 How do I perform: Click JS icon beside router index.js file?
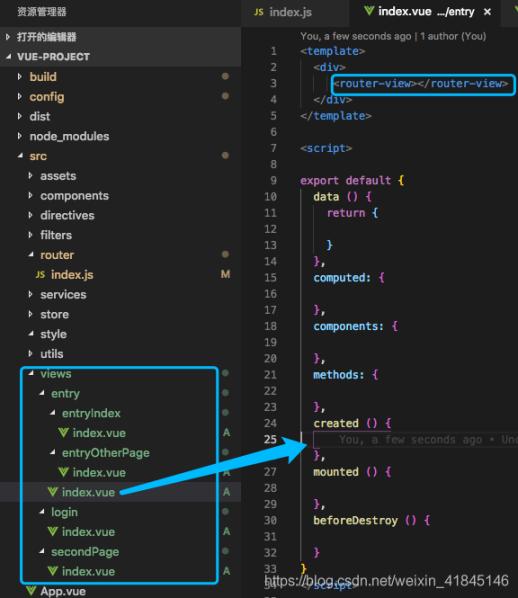pos(40,275)
